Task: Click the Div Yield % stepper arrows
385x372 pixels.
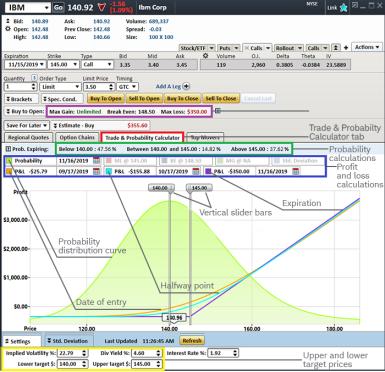Action: (x=159, y=353)
